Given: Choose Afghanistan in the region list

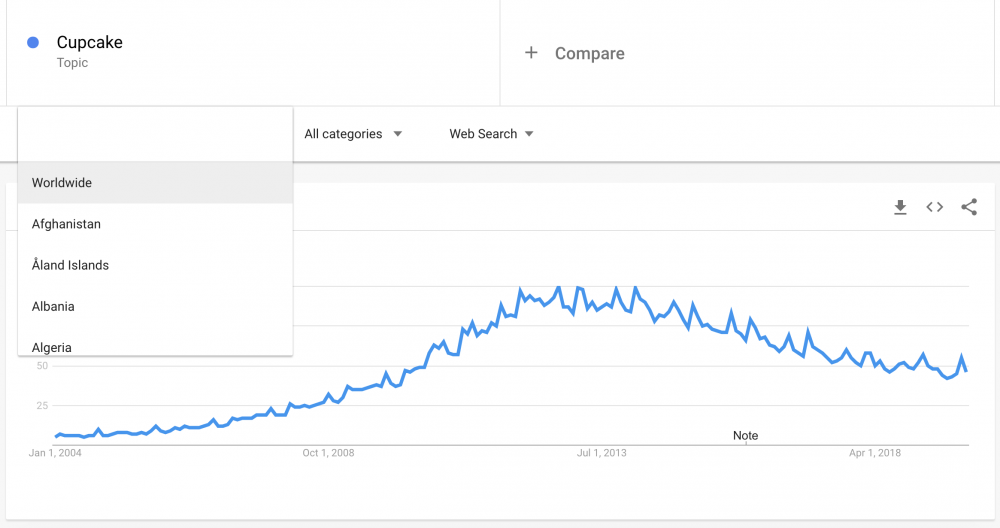Looking at the screenshot, I should [66, 224].
